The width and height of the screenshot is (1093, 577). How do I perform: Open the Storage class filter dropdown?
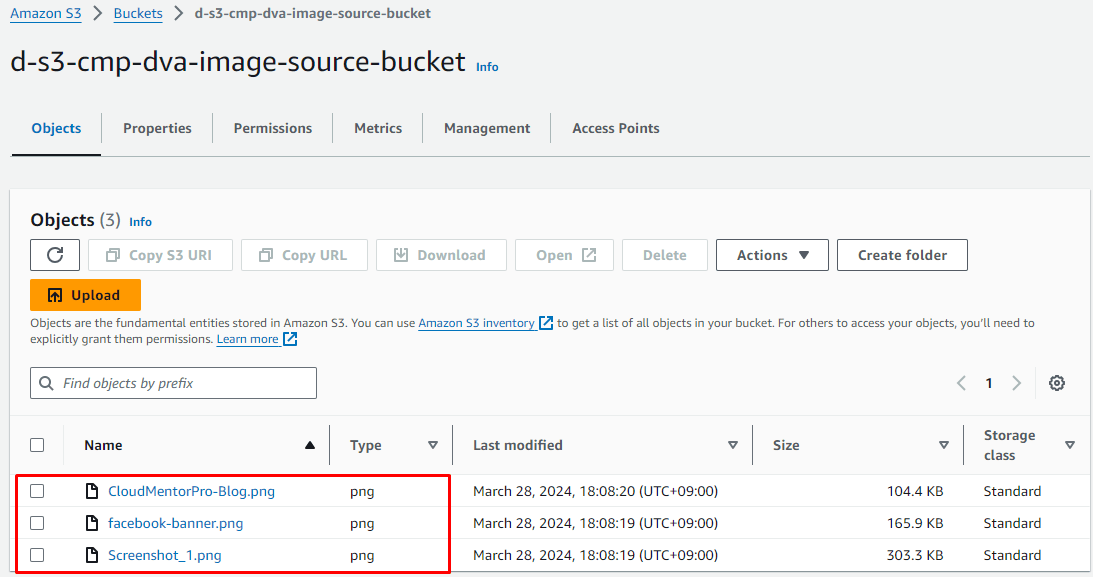click(x=1070, y=445)
